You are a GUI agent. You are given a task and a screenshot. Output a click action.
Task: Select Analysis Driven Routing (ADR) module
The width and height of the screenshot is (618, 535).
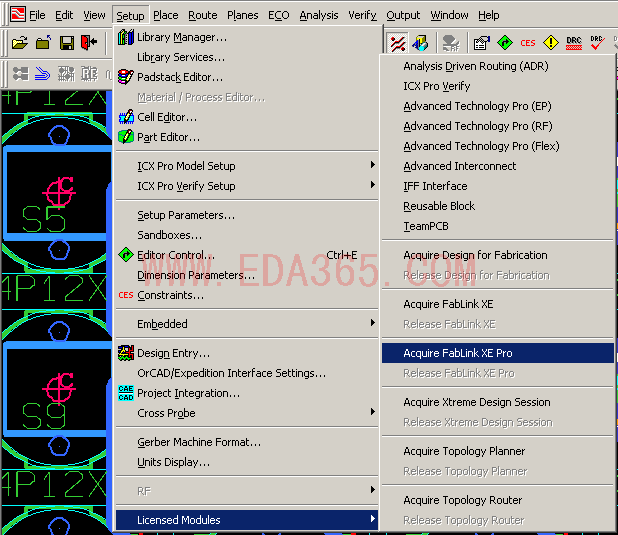498,66
